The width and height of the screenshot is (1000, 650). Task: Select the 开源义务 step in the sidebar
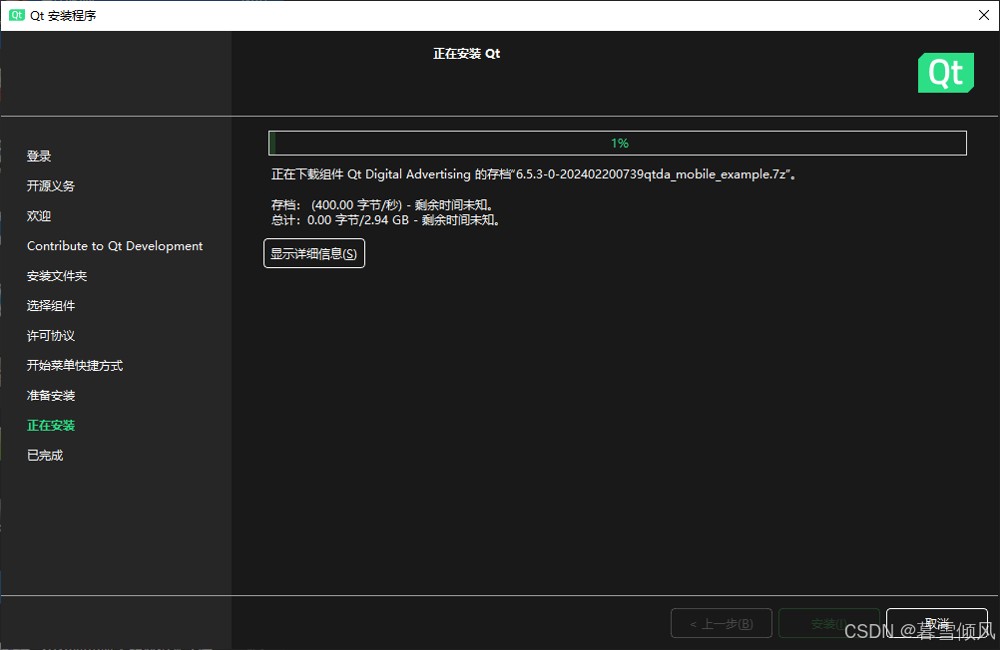pos(51,186)
